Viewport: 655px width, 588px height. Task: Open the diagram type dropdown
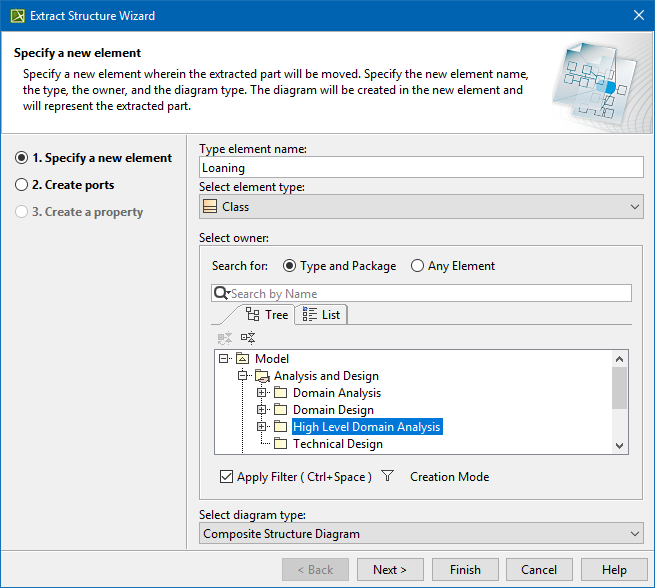click(x=421, y=534)
